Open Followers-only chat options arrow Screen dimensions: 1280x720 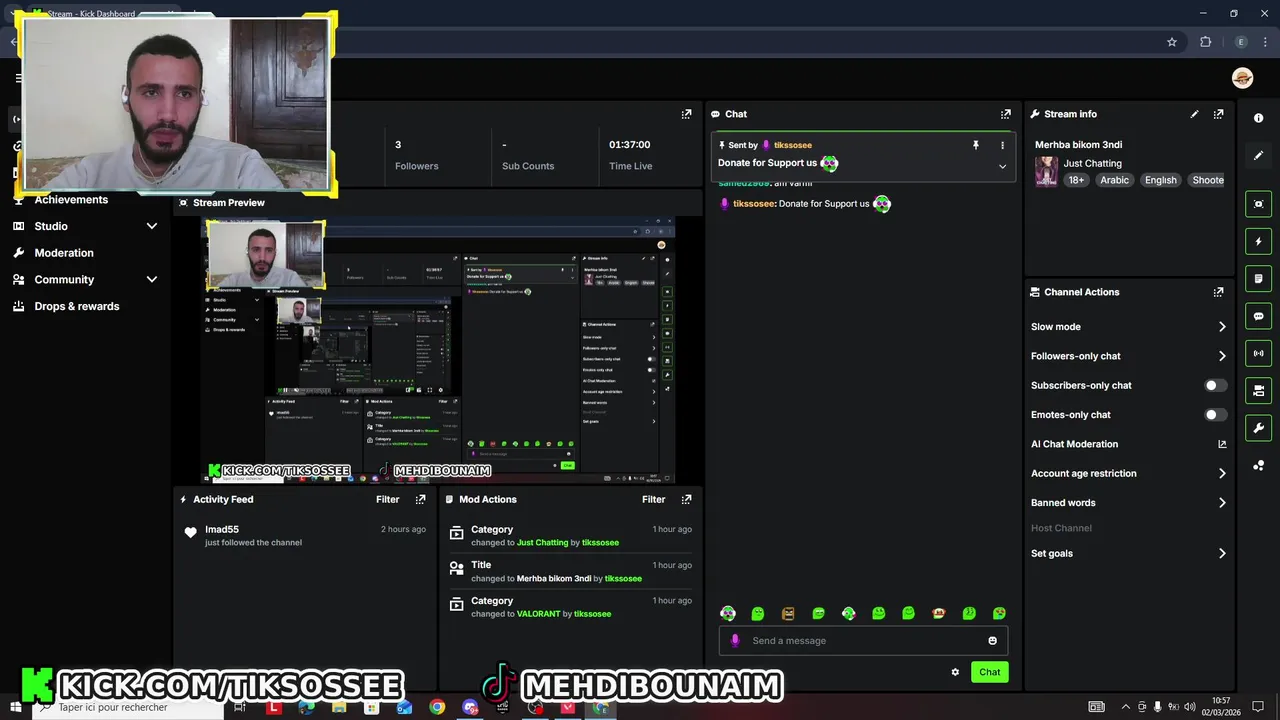(x=1222, y=356)
